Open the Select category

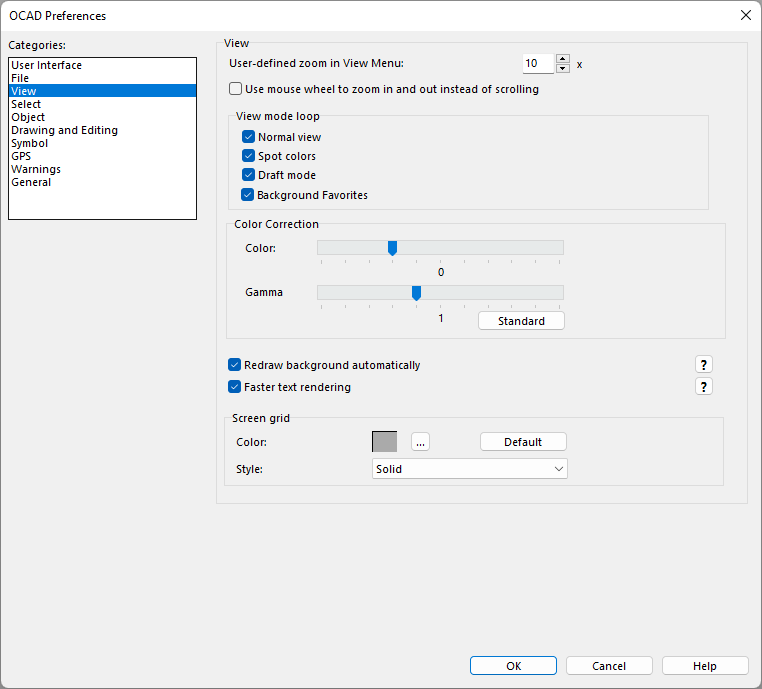pyautogui.click(x=103, y=104)
